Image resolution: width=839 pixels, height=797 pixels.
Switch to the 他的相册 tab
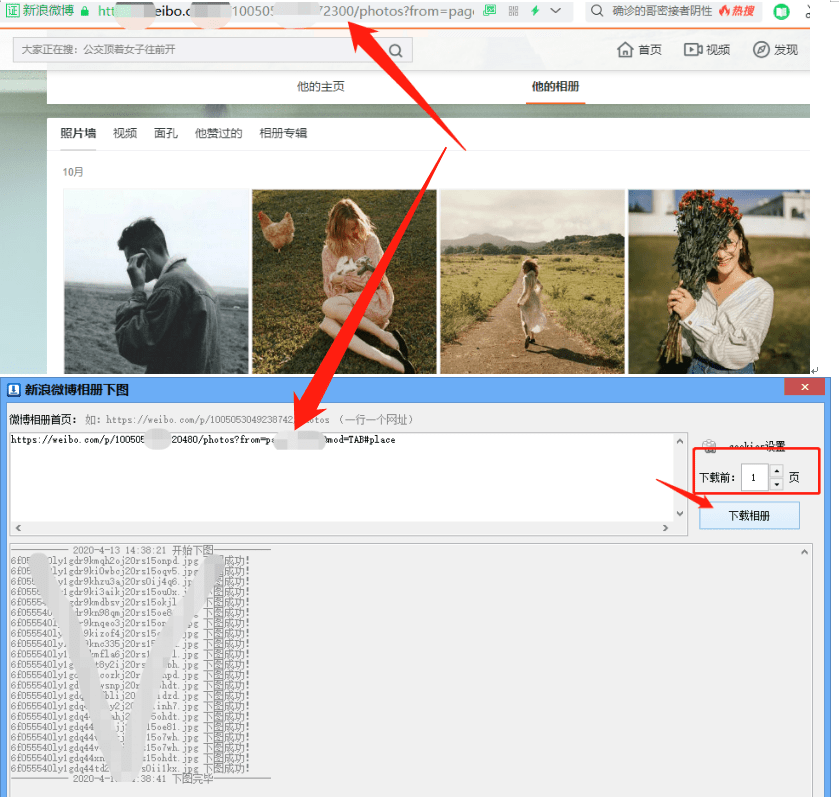pyautogui.click(x=555, y=86)
